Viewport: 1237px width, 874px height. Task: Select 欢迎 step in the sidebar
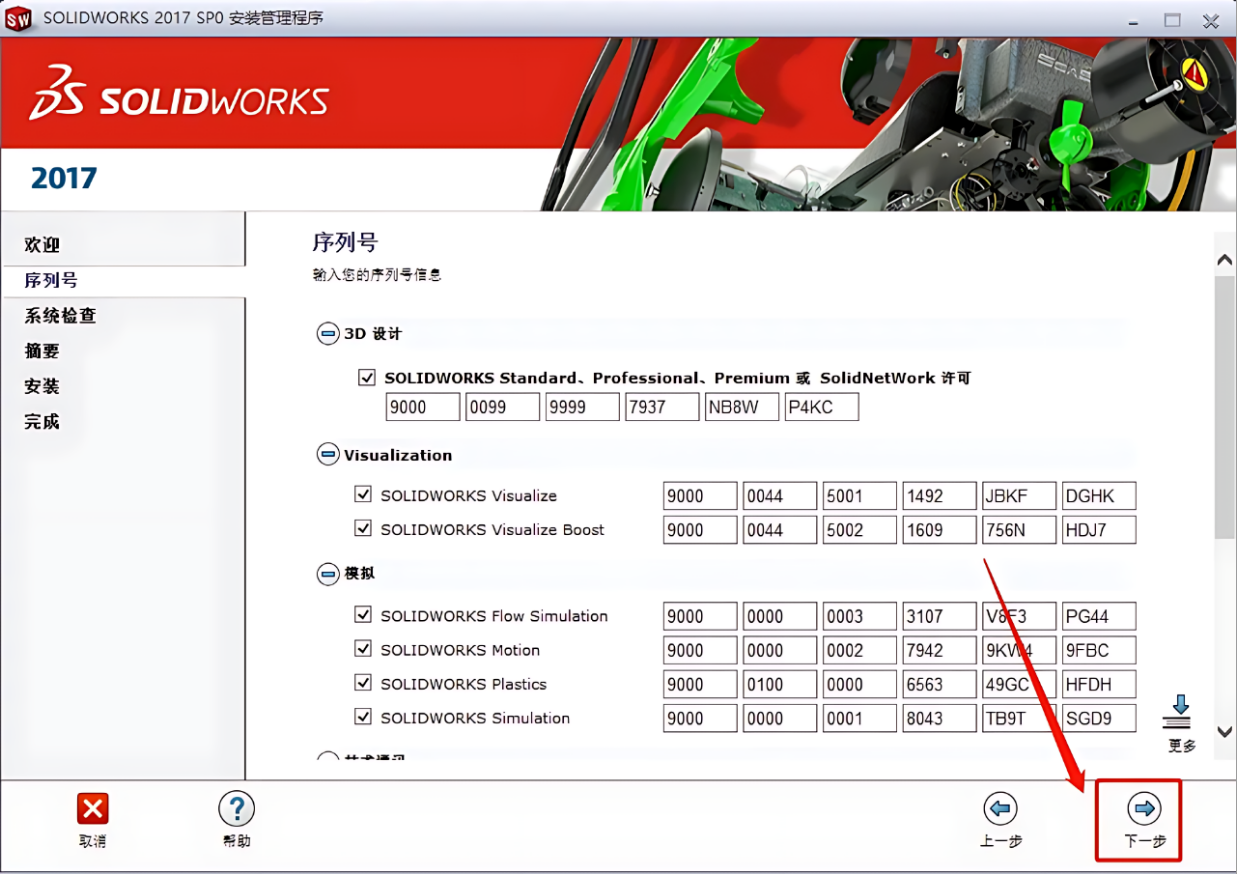[x=42, y=245]
